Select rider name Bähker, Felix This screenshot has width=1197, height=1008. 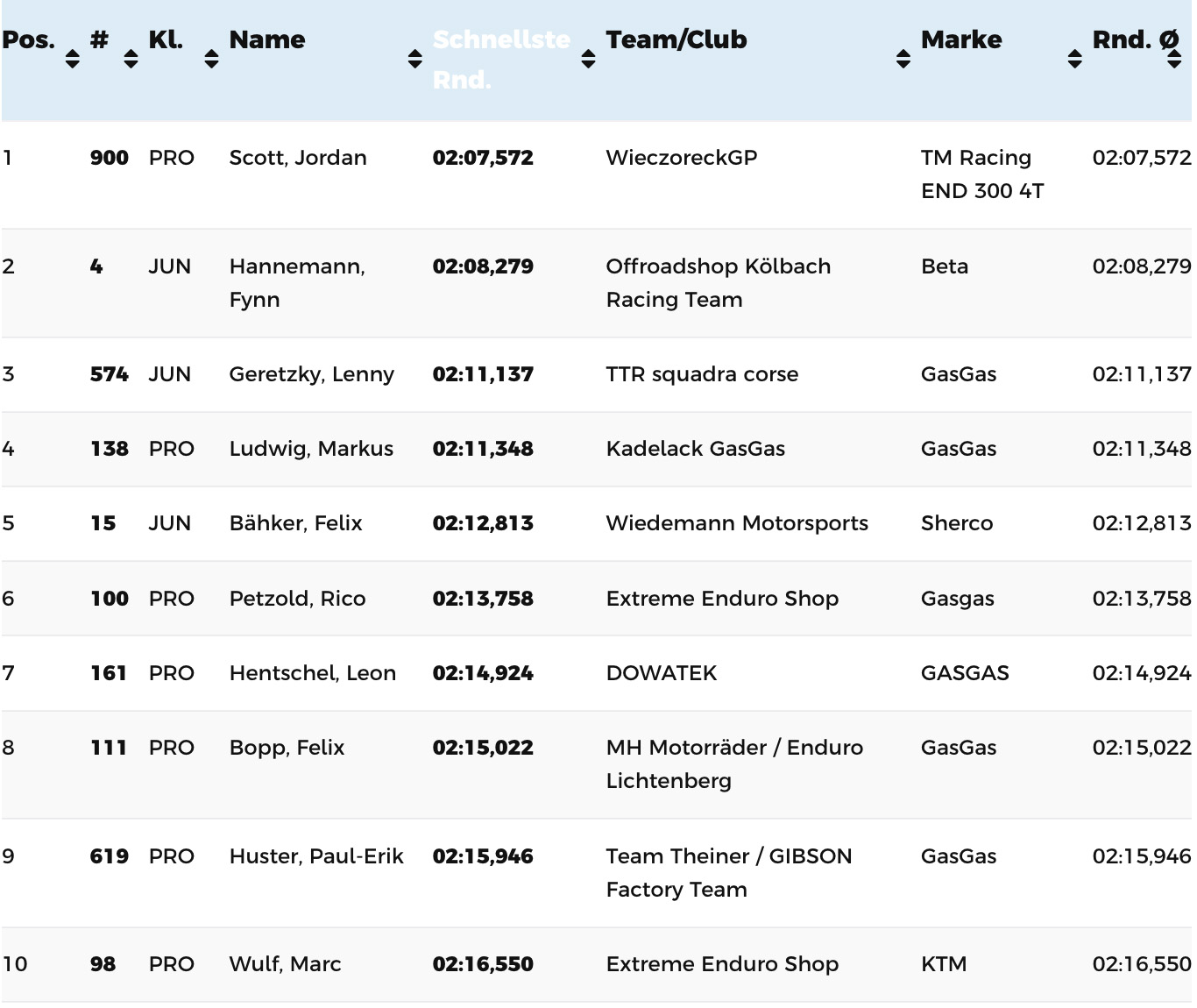coord(295,523)
